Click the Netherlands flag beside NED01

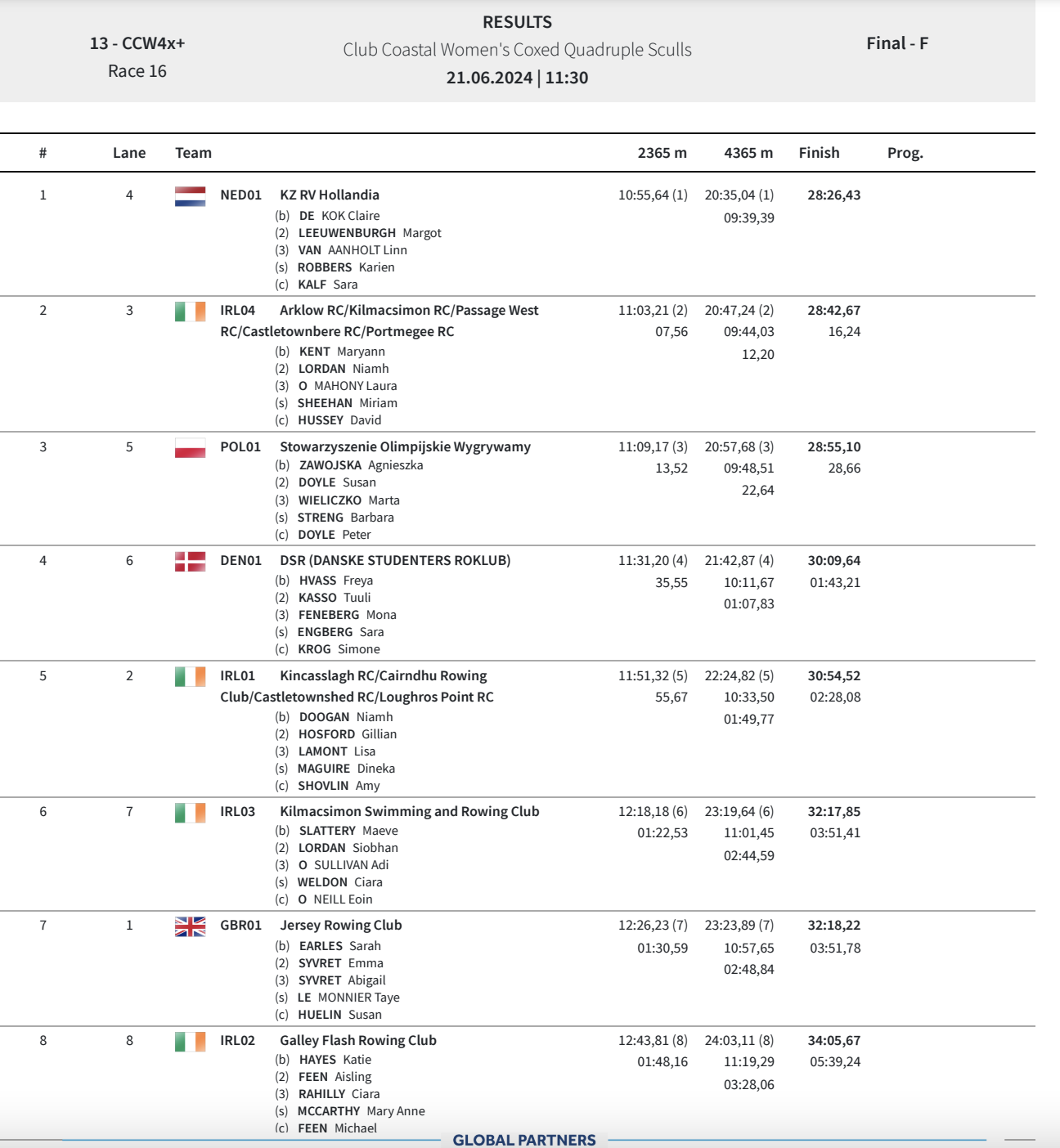(190, 196)
